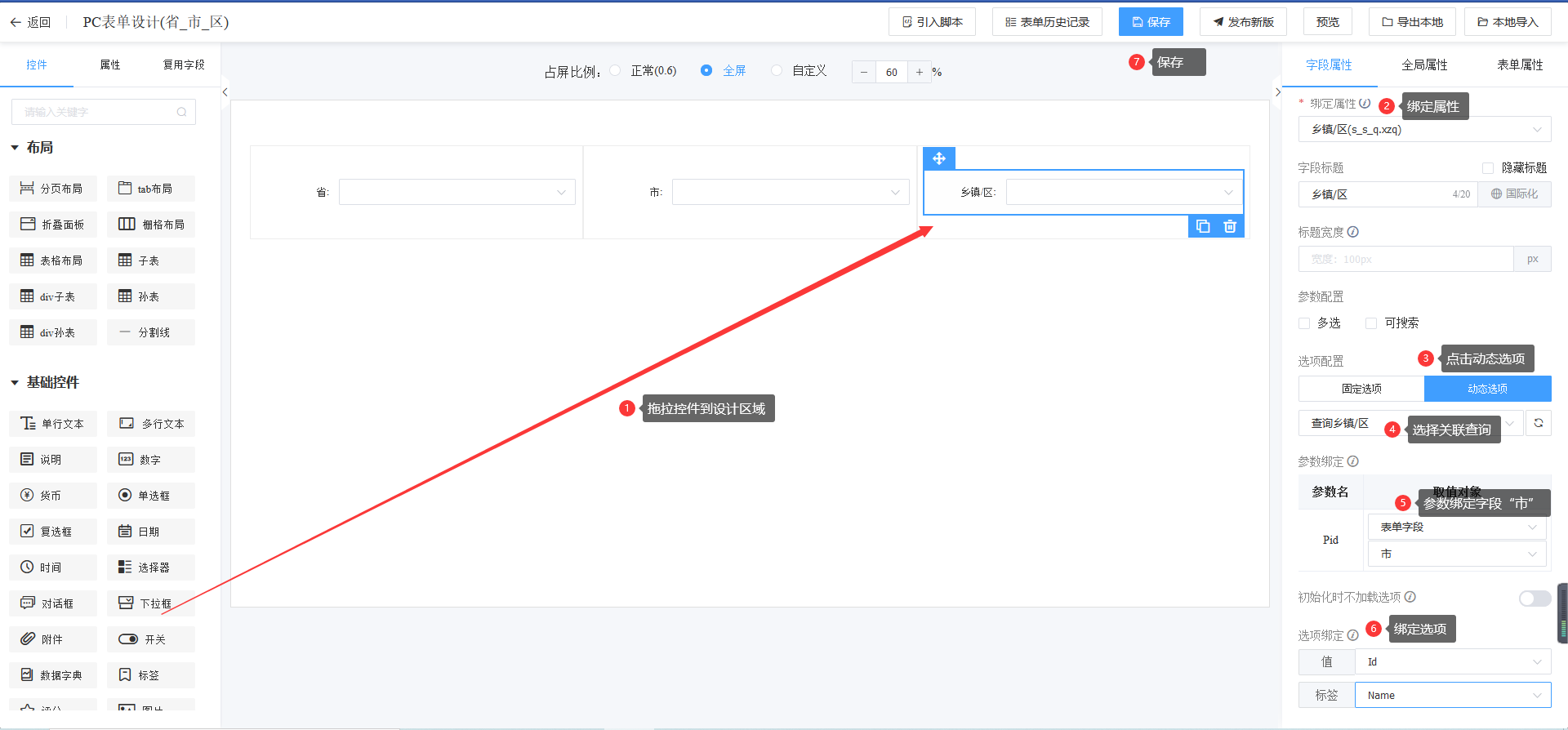Select the 栅格布局 control

point(151,225)
